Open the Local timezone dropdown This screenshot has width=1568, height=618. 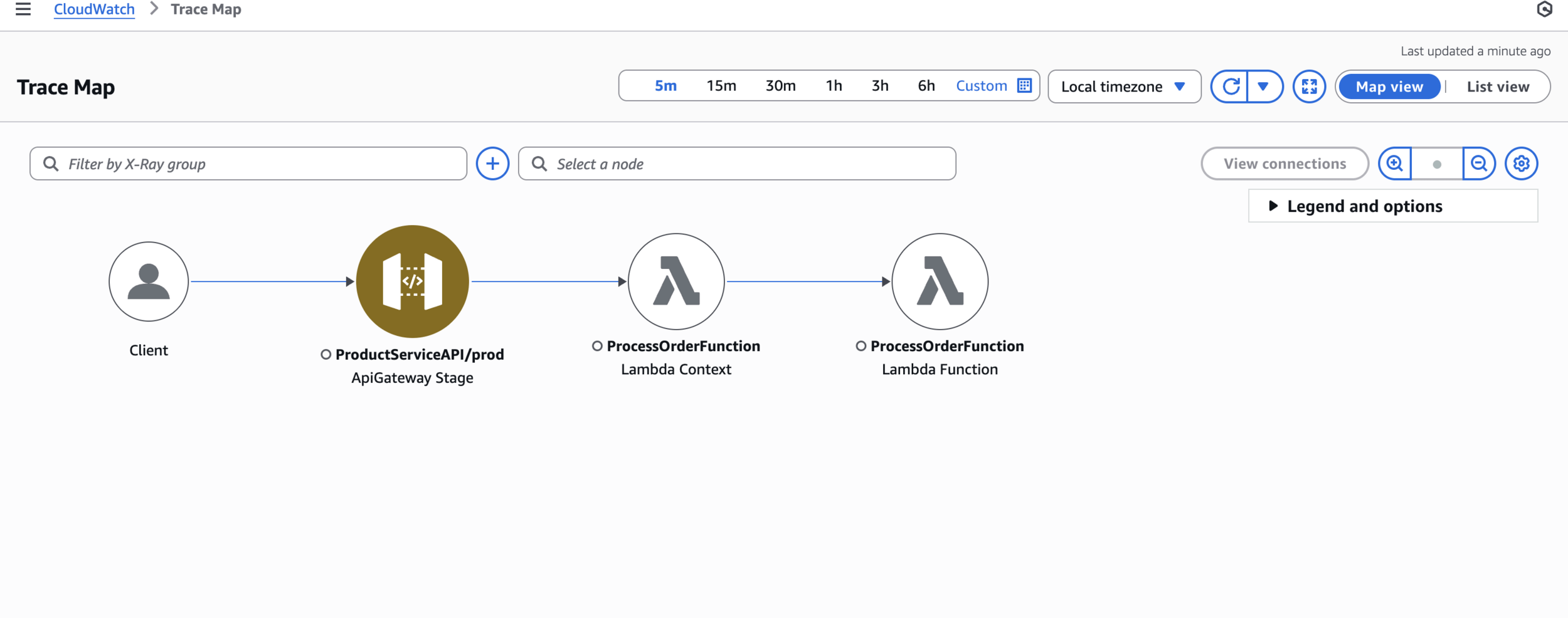[1124, 86]
